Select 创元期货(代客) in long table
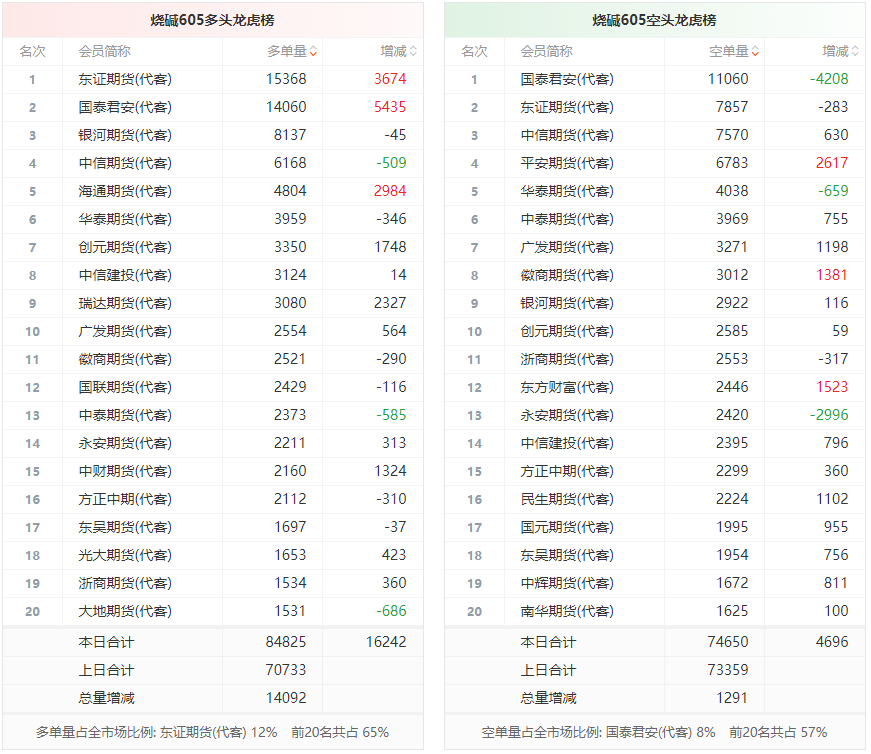Viewport: 871px width, 754px height. (x=125, y=247)
